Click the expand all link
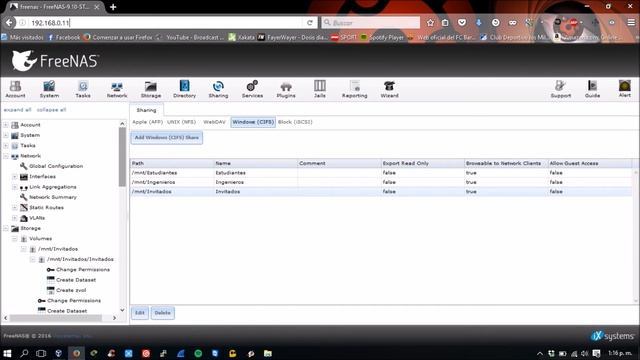This screenshot has height=360, width=640. (18, 110)
